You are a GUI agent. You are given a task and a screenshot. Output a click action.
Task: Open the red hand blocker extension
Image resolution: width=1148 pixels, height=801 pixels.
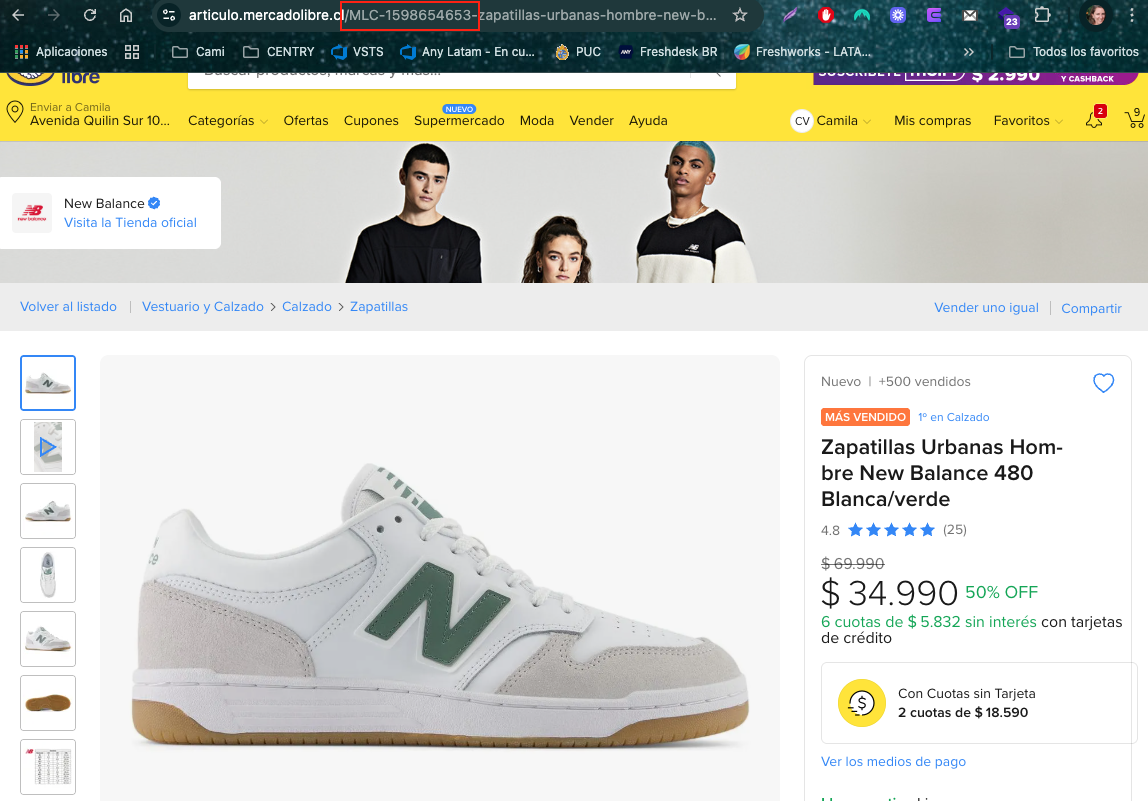pyautogui.click(x=827, y=15)
